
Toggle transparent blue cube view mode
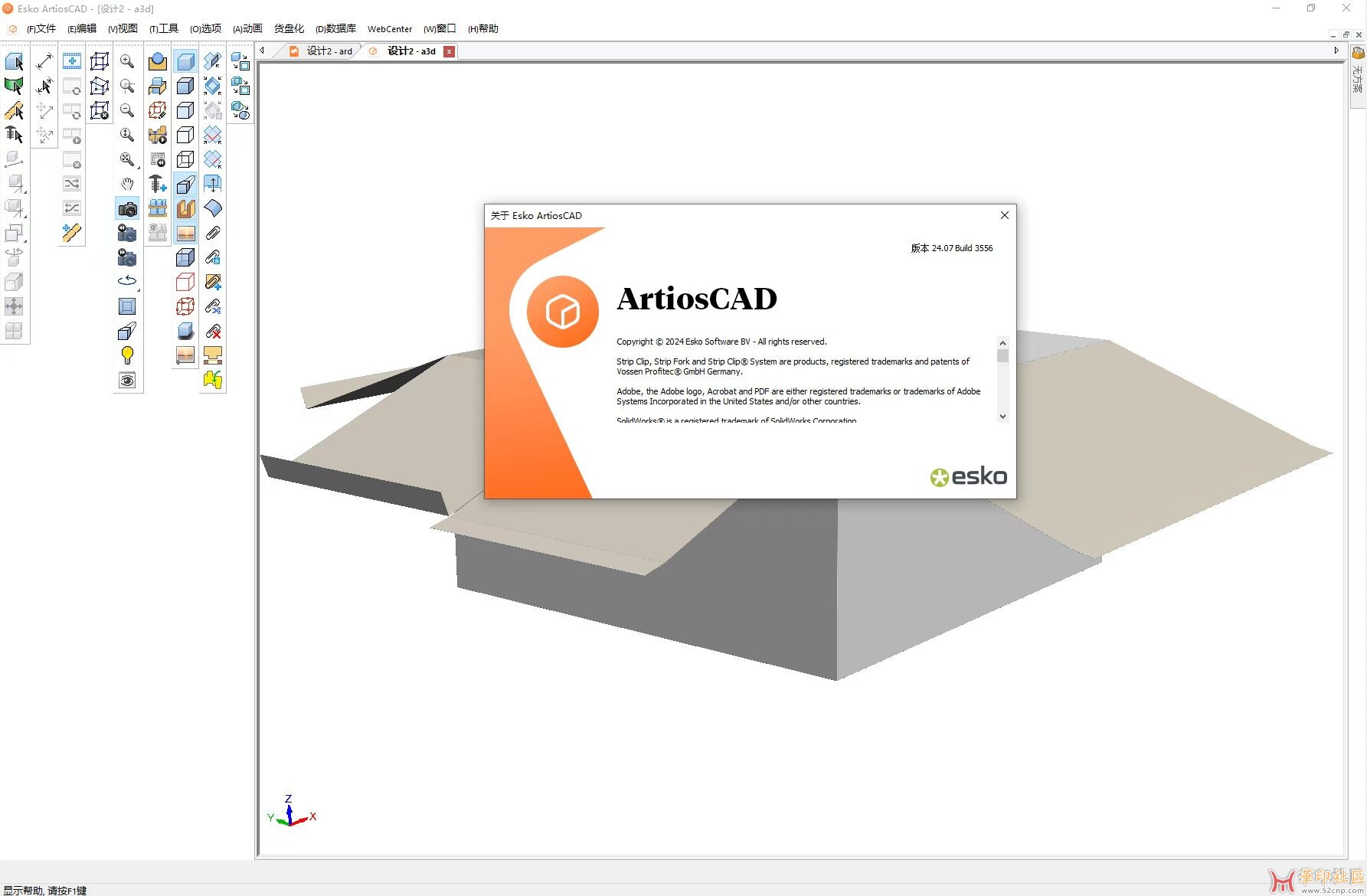tap(185, 257)
